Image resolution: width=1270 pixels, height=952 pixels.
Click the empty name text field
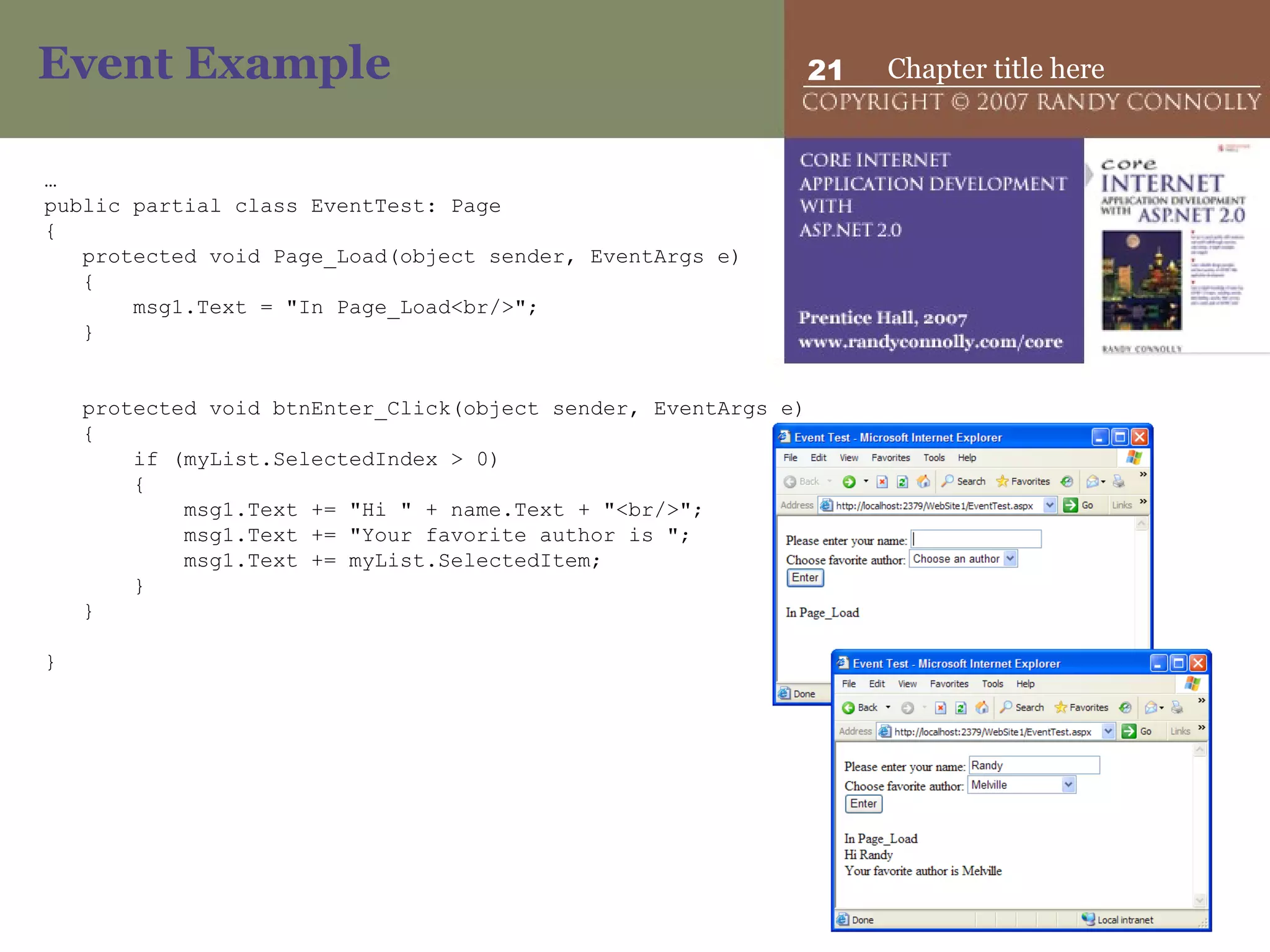point(976,539)
